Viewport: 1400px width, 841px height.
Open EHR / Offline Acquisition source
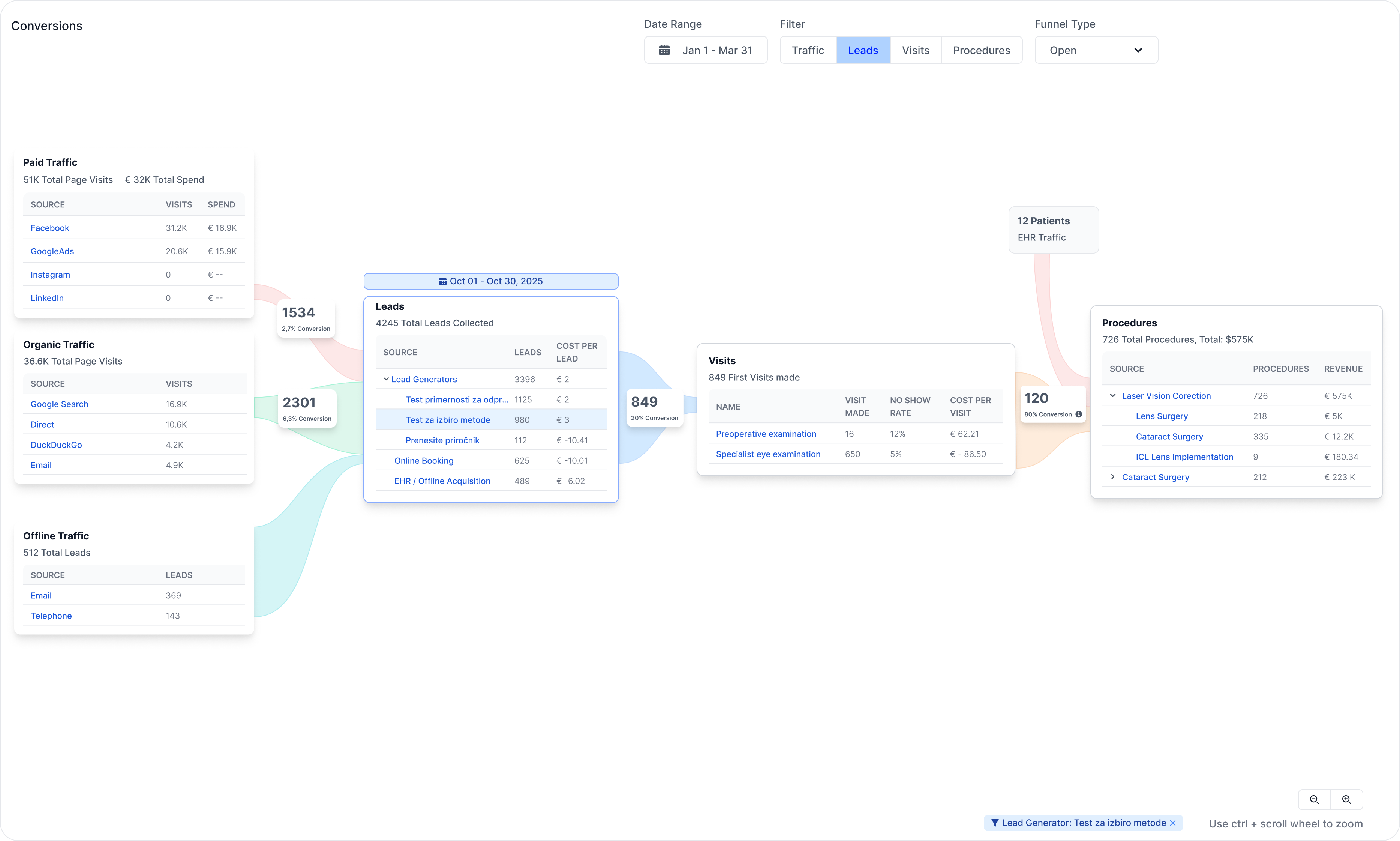442,481
